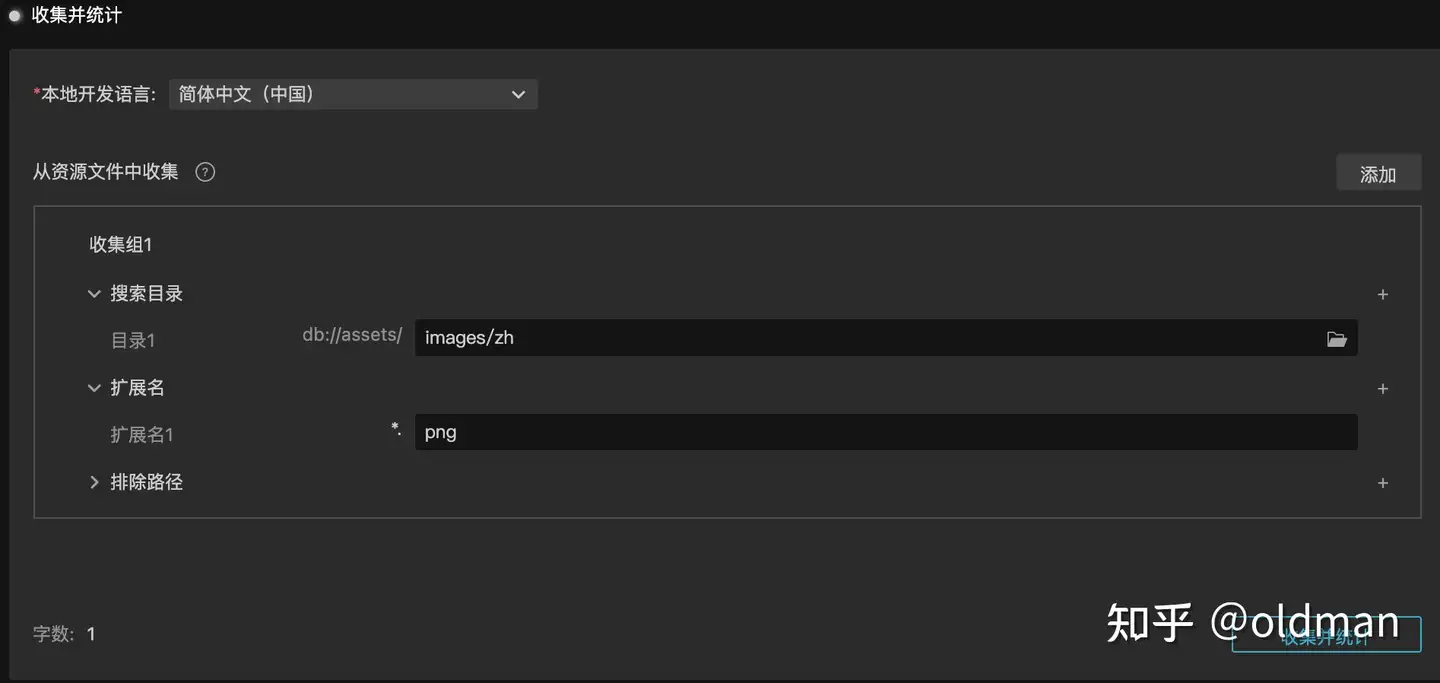Click the db://assets/ path prefix
This screenshot has width=1440, height=683.
352,336
